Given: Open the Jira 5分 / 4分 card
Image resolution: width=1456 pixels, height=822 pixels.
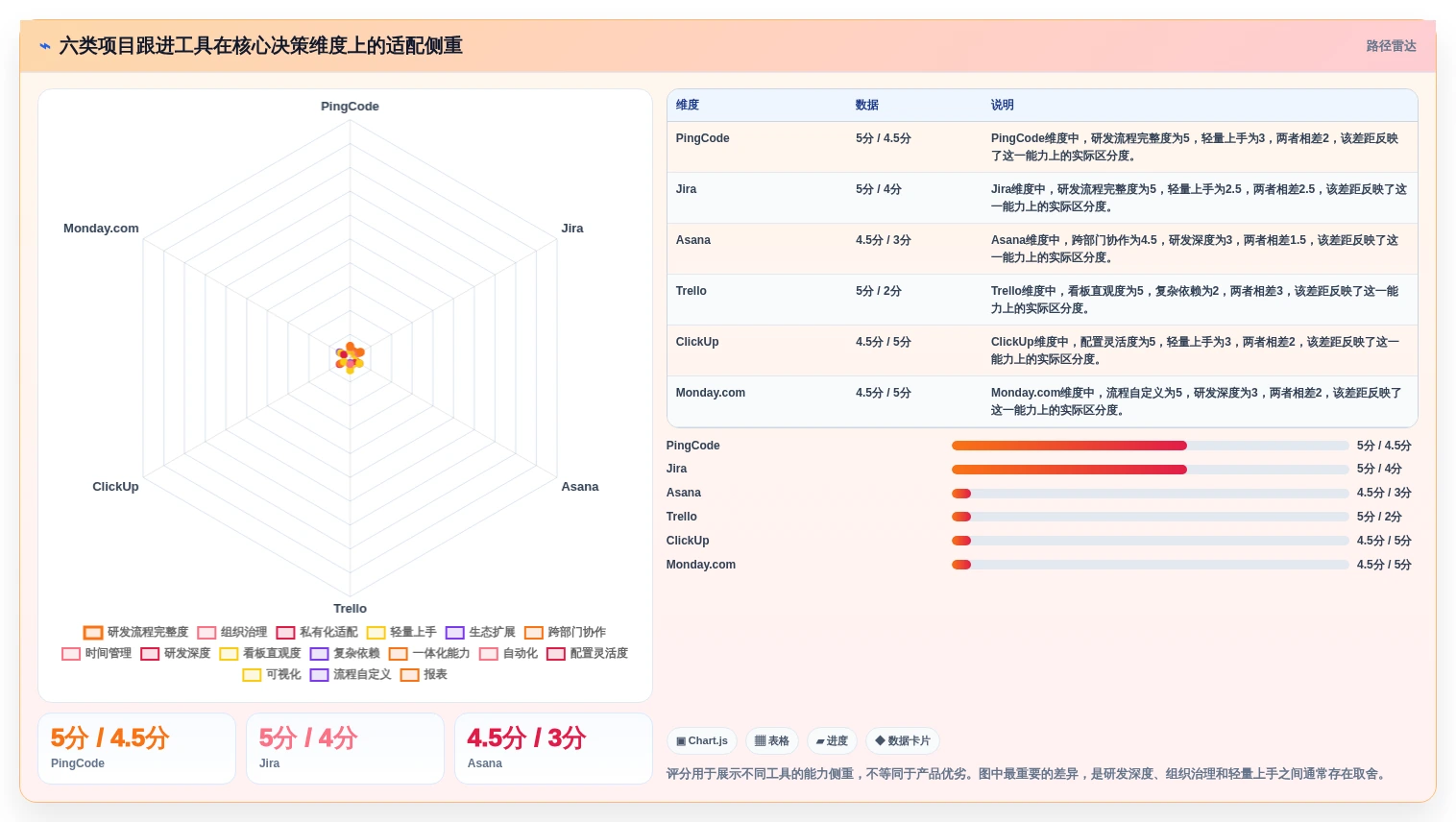Looking at the screenshot, I should (345, 748).
